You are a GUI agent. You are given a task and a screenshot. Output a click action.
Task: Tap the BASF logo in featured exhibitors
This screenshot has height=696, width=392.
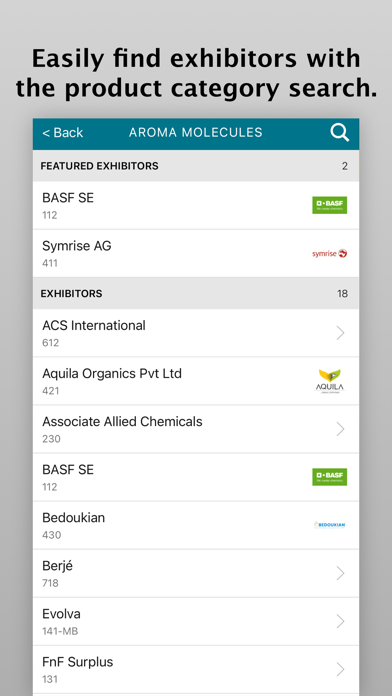pos(329,205)
